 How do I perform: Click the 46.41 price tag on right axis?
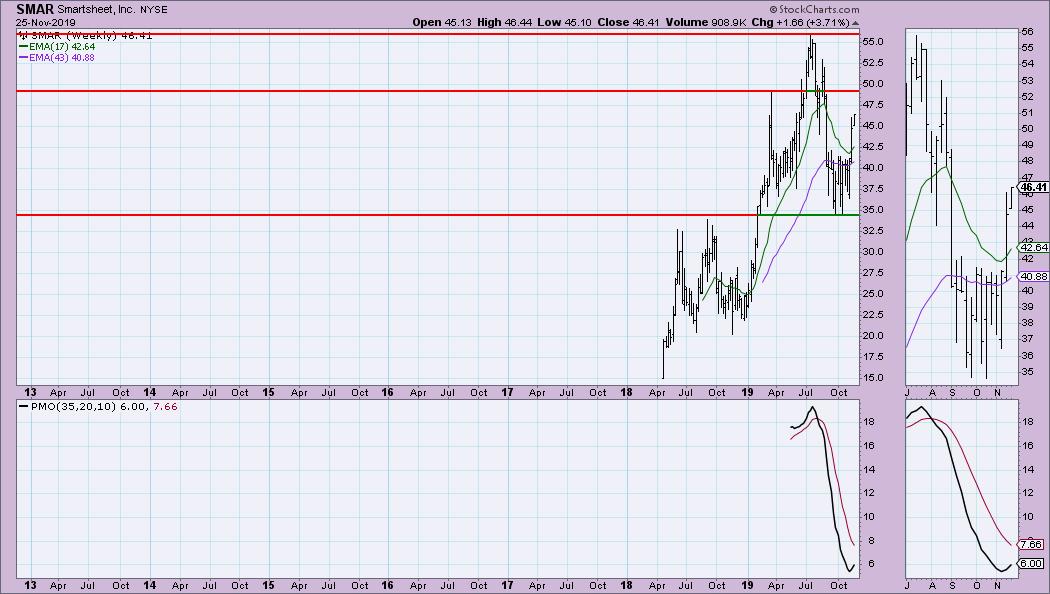click(1031, 187)
